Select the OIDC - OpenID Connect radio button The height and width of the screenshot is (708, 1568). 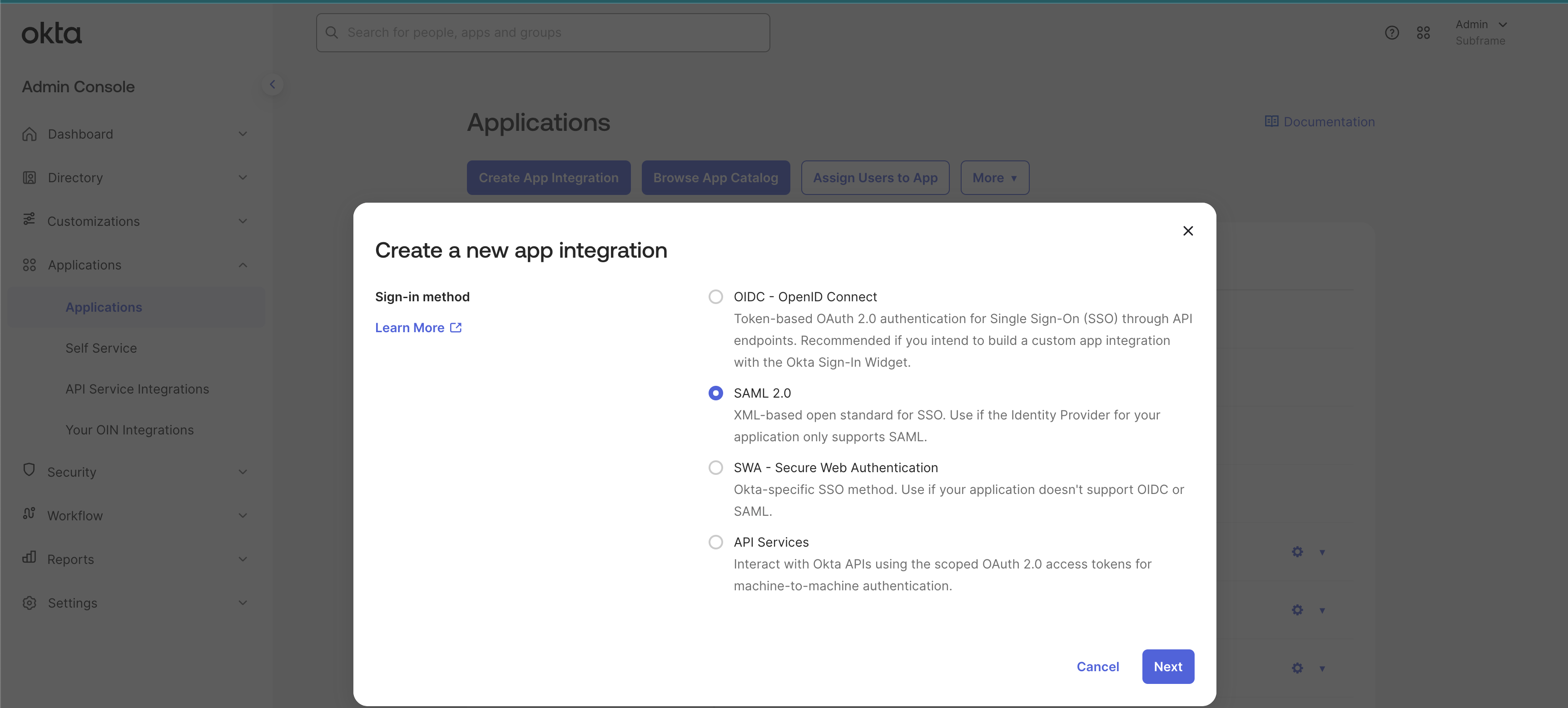(x=715, y=297)
